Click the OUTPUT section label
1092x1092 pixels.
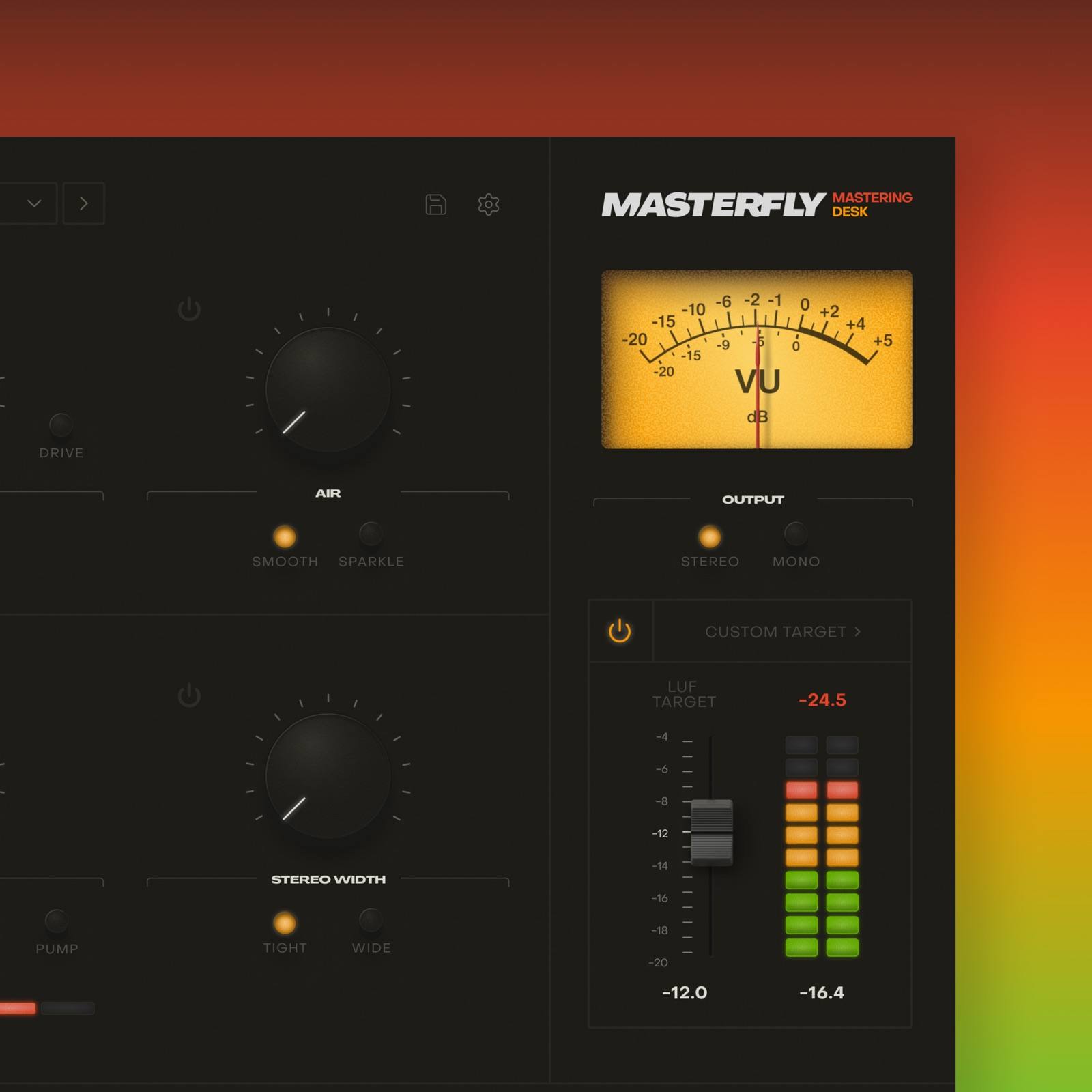pos(753,500)
